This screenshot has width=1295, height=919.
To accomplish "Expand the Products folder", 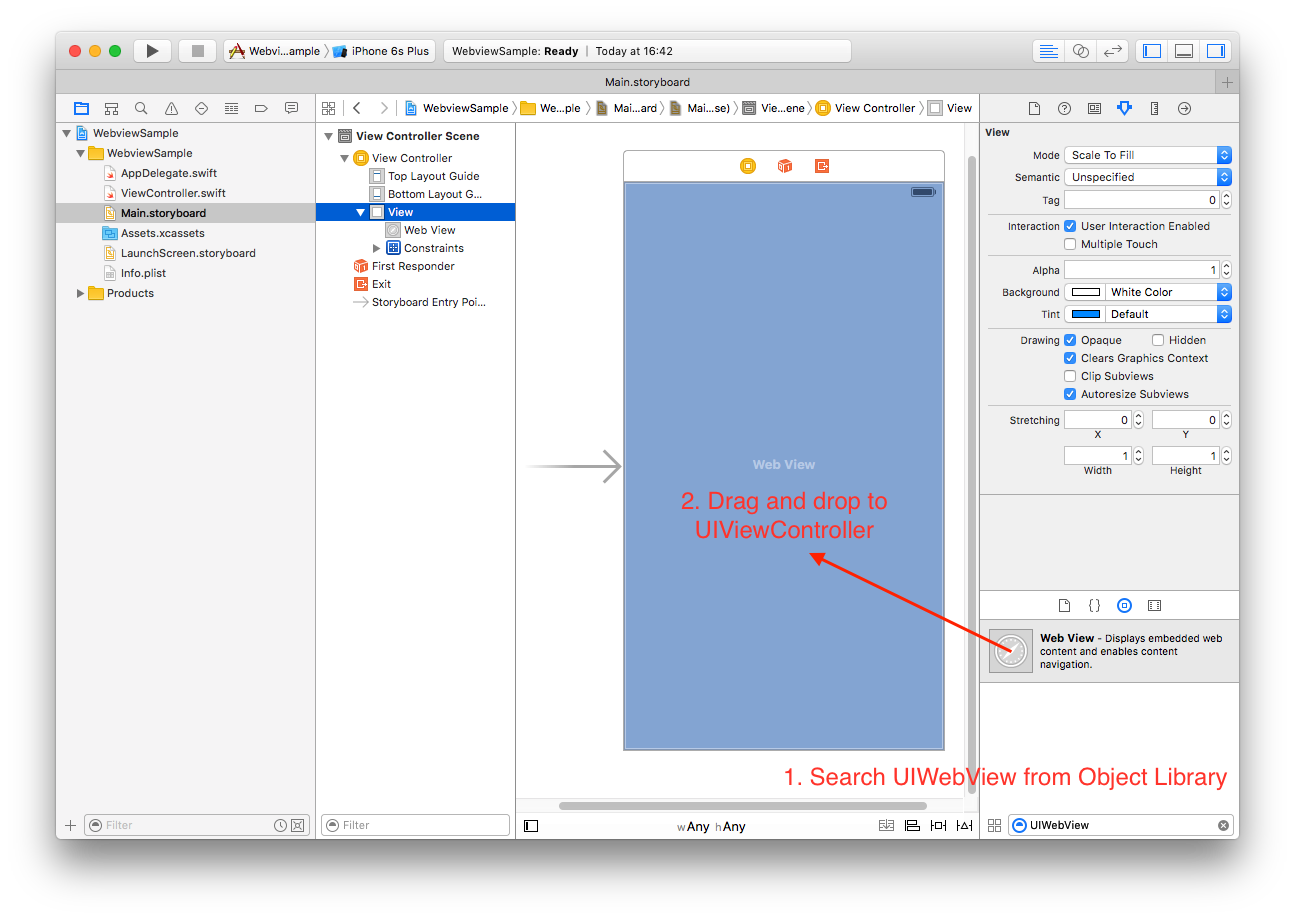I will click(x=81, y=293).
